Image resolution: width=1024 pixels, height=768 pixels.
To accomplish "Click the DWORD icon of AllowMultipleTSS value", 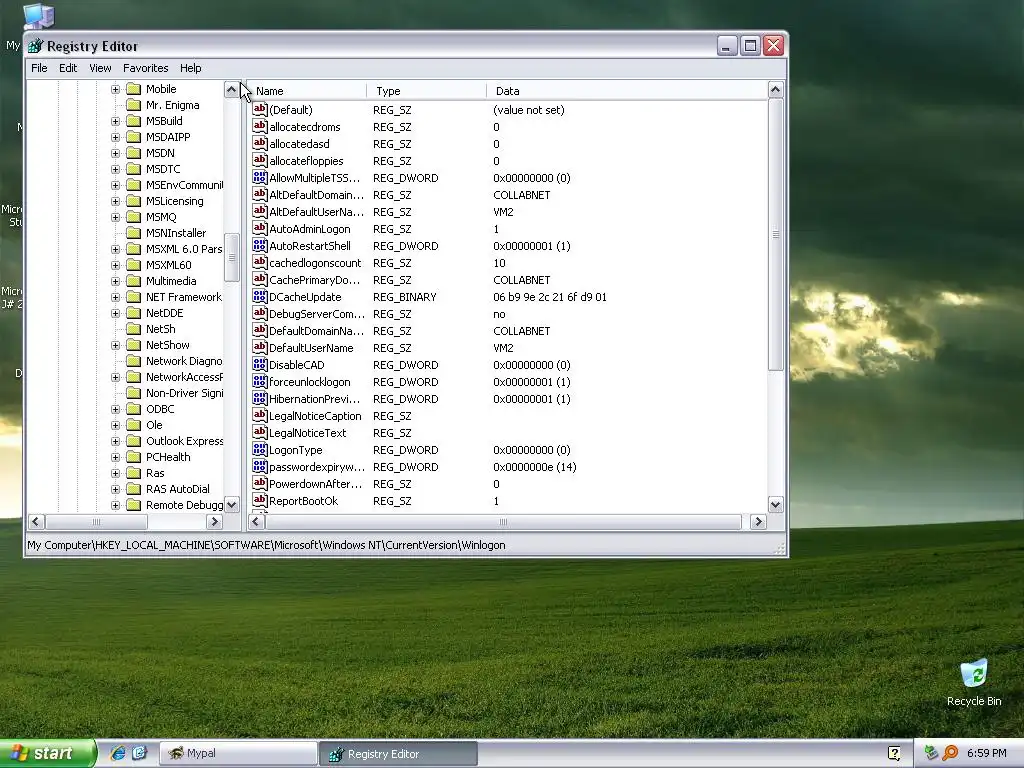I will (x=260, y=177).
